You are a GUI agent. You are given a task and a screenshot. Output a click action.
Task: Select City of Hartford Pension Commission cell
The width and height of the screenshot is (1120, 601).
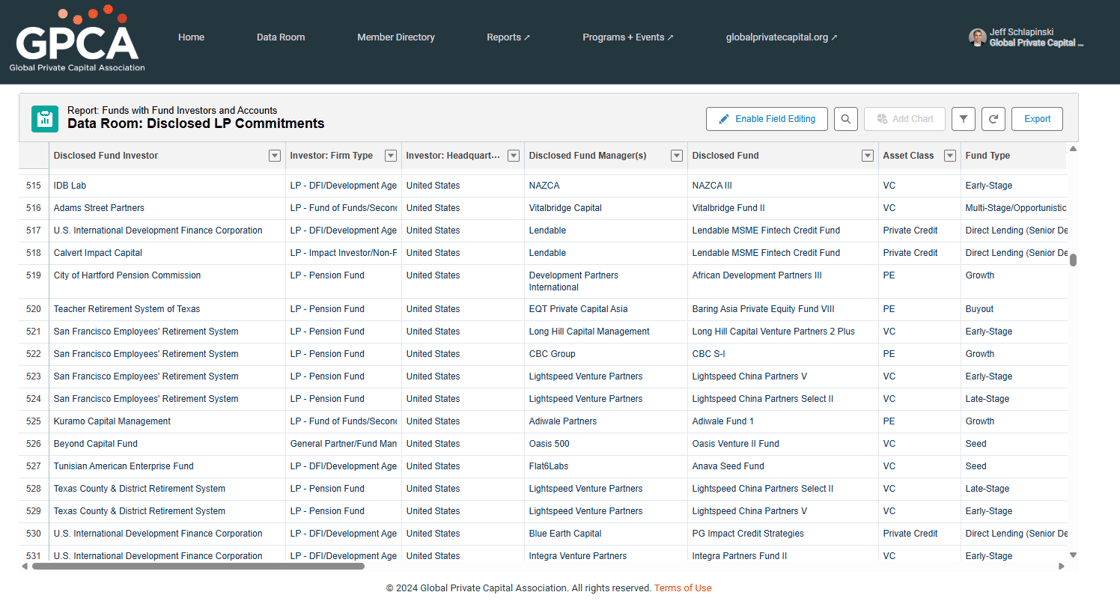(167, 281)
